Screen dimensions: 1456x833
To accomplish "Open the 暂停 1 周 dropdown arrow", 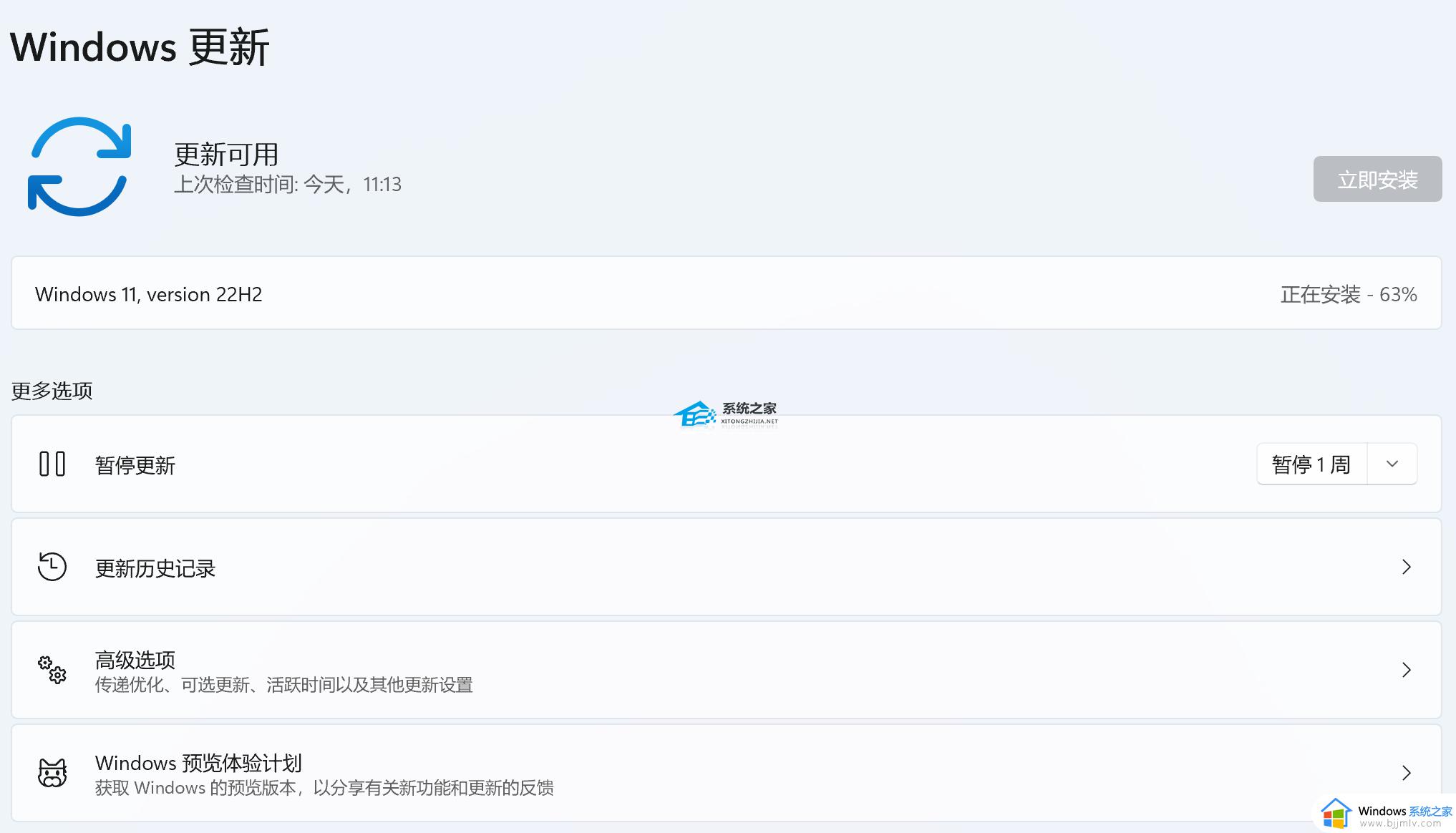I will [x=1392, y=464].
